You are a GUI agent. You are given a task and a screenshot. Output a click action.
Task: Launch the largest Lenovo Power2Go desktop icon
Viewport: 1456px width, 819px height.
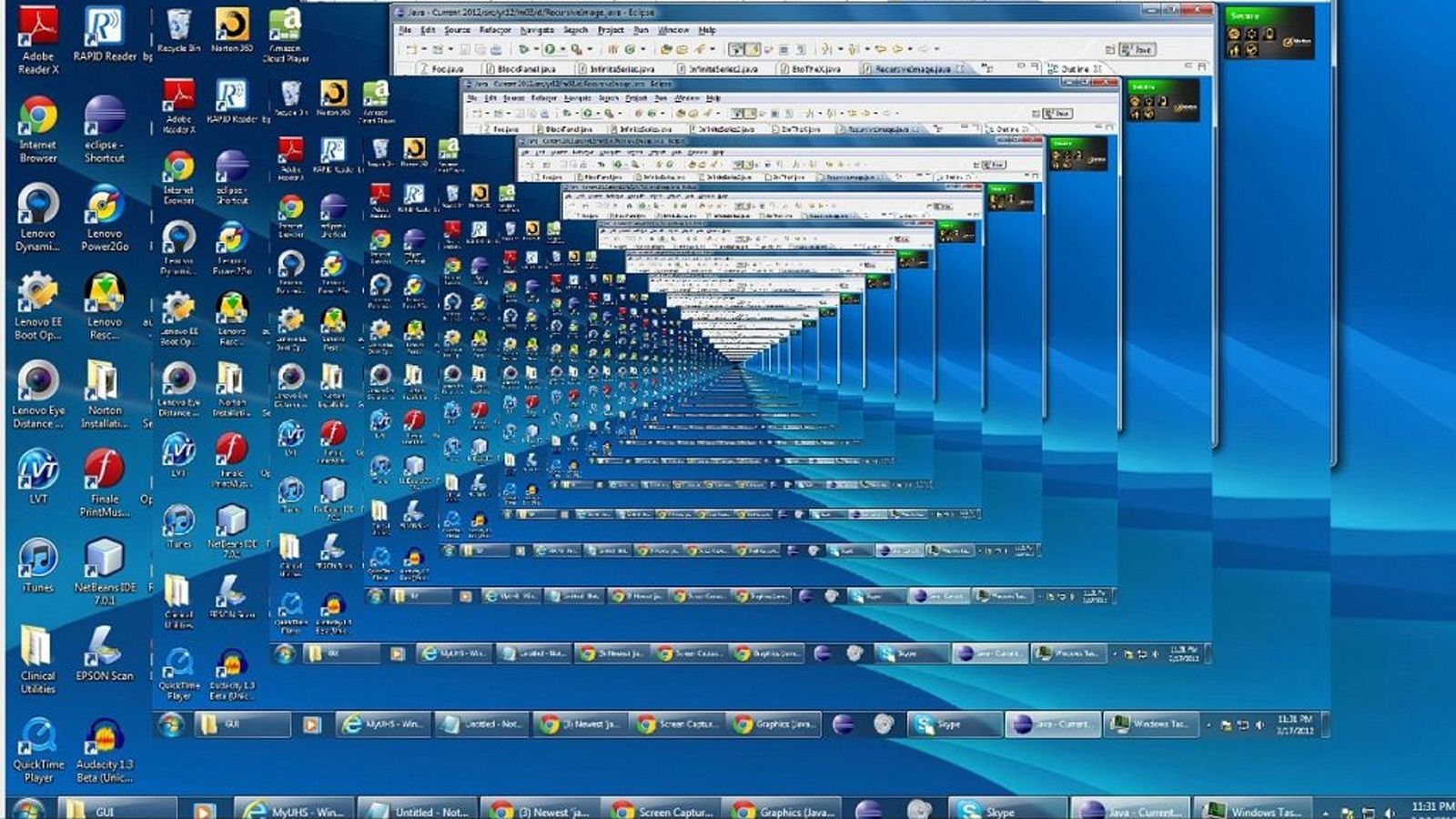pyautogui.click(x=104, y=206)
